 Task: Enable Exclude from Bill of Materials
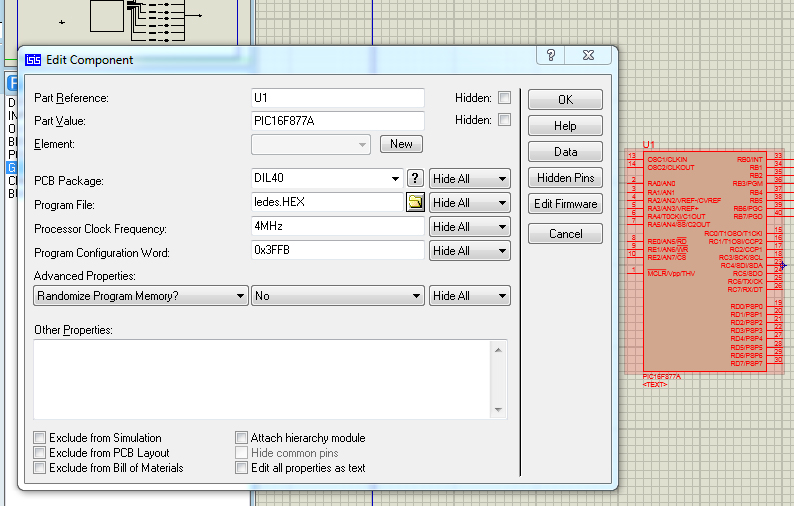(x=39, y=468)
